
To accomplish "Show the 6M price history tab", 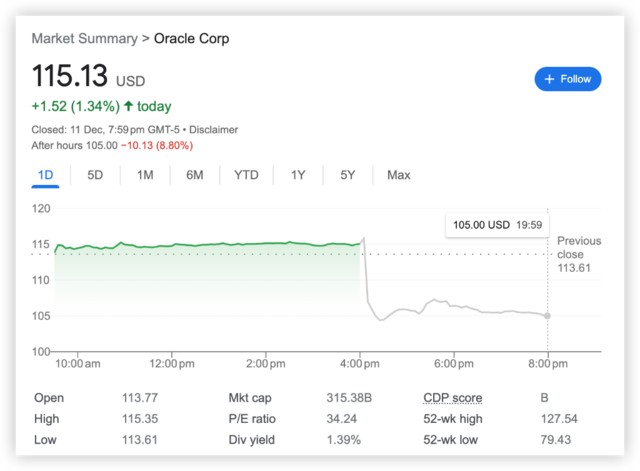I will (x=194, y=175).
